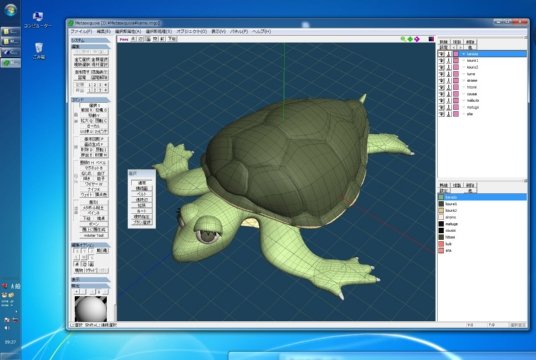
Task: Open the 選択部属性(A) menu
Action: (x=128, y=31)
